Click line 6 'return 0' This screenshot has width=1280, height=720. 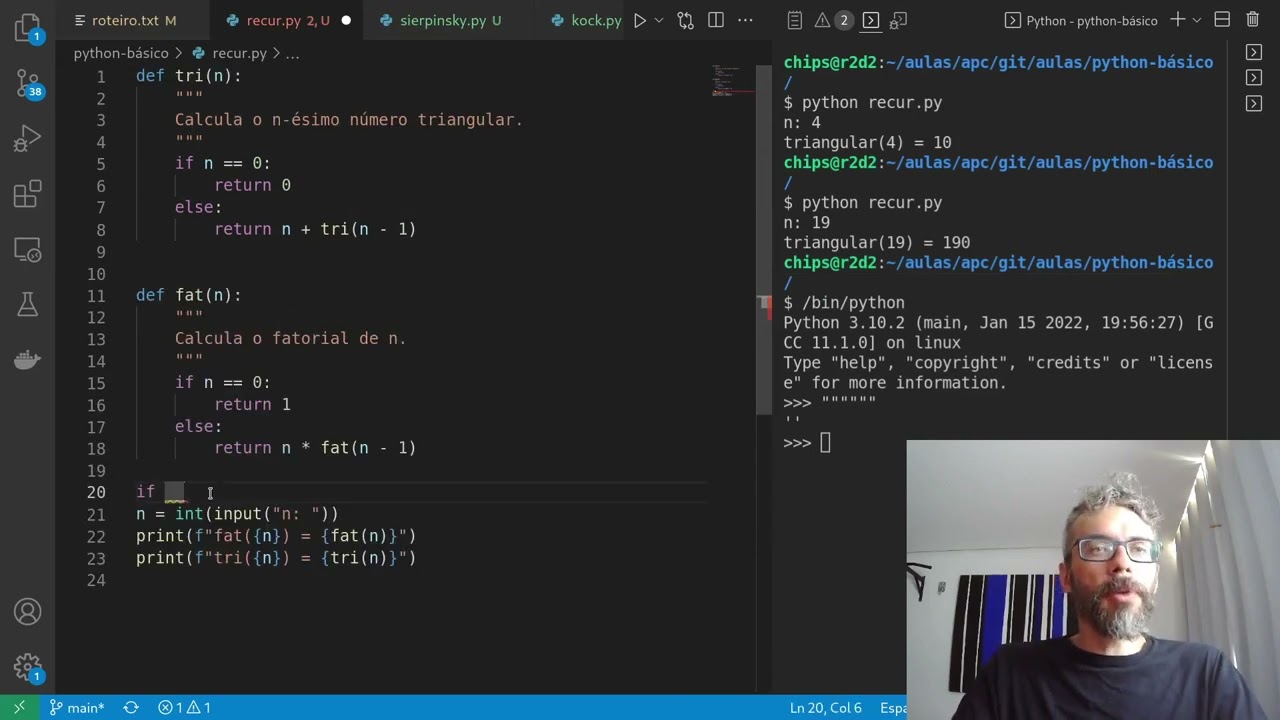click(x=252, y=185)
